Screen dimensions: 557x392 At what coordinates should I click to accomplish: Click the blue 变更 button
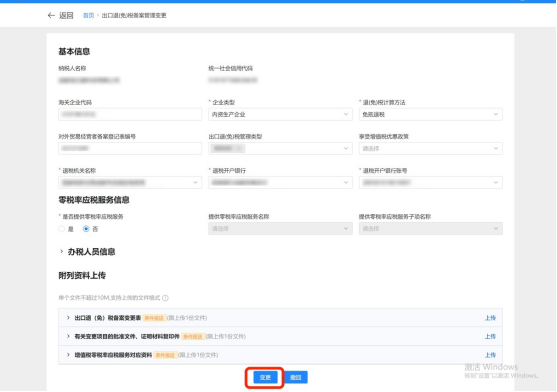[x=265, y=377]
